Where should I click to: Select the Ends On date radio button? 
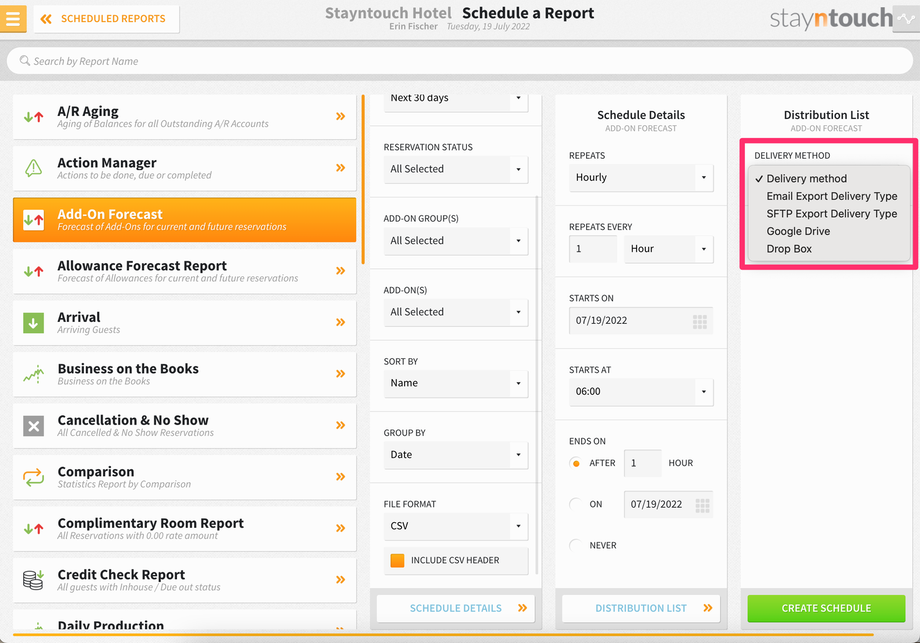[576, 504]
